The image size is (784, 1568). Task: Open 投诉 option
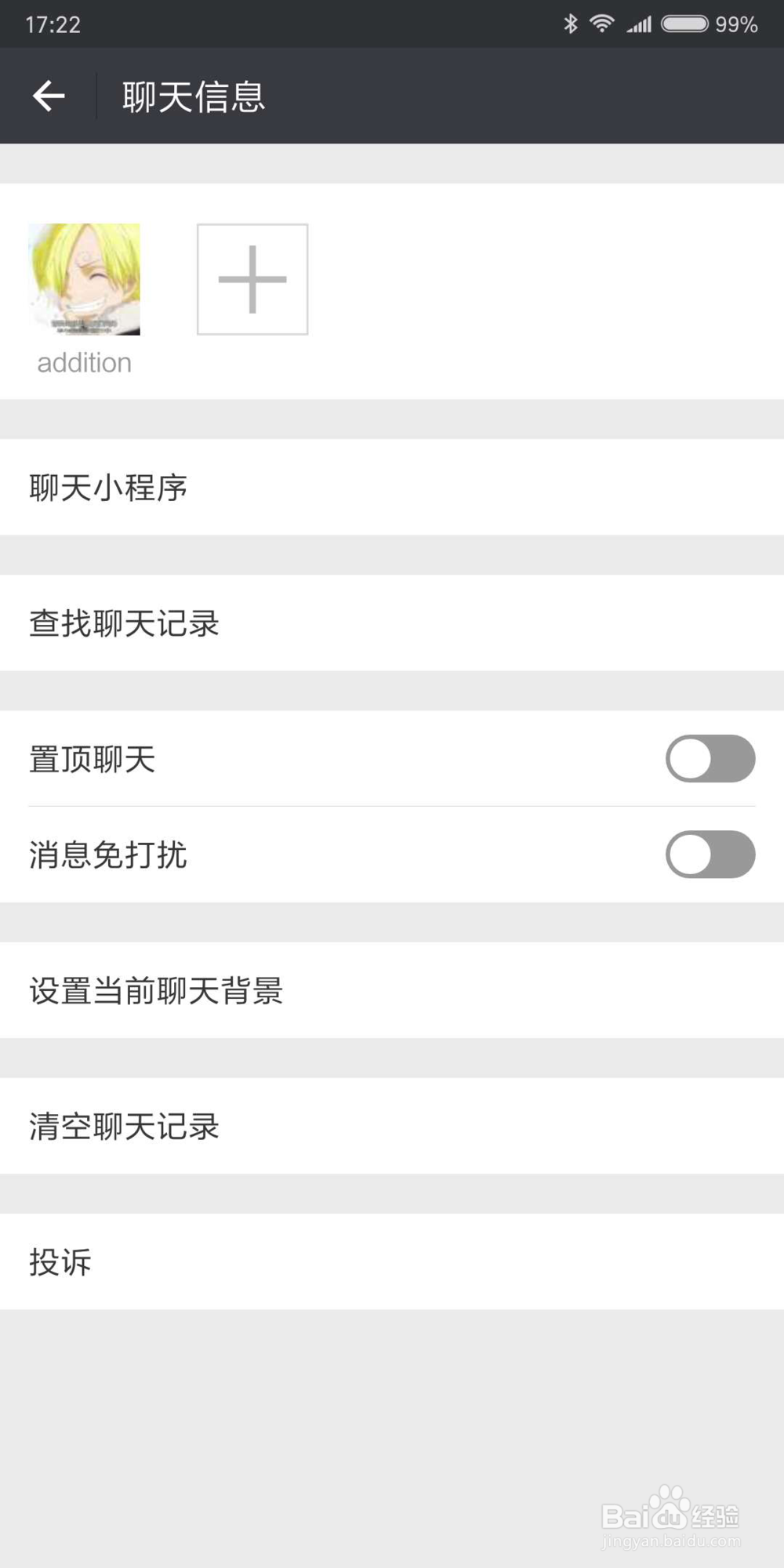tap(392, 1261)
